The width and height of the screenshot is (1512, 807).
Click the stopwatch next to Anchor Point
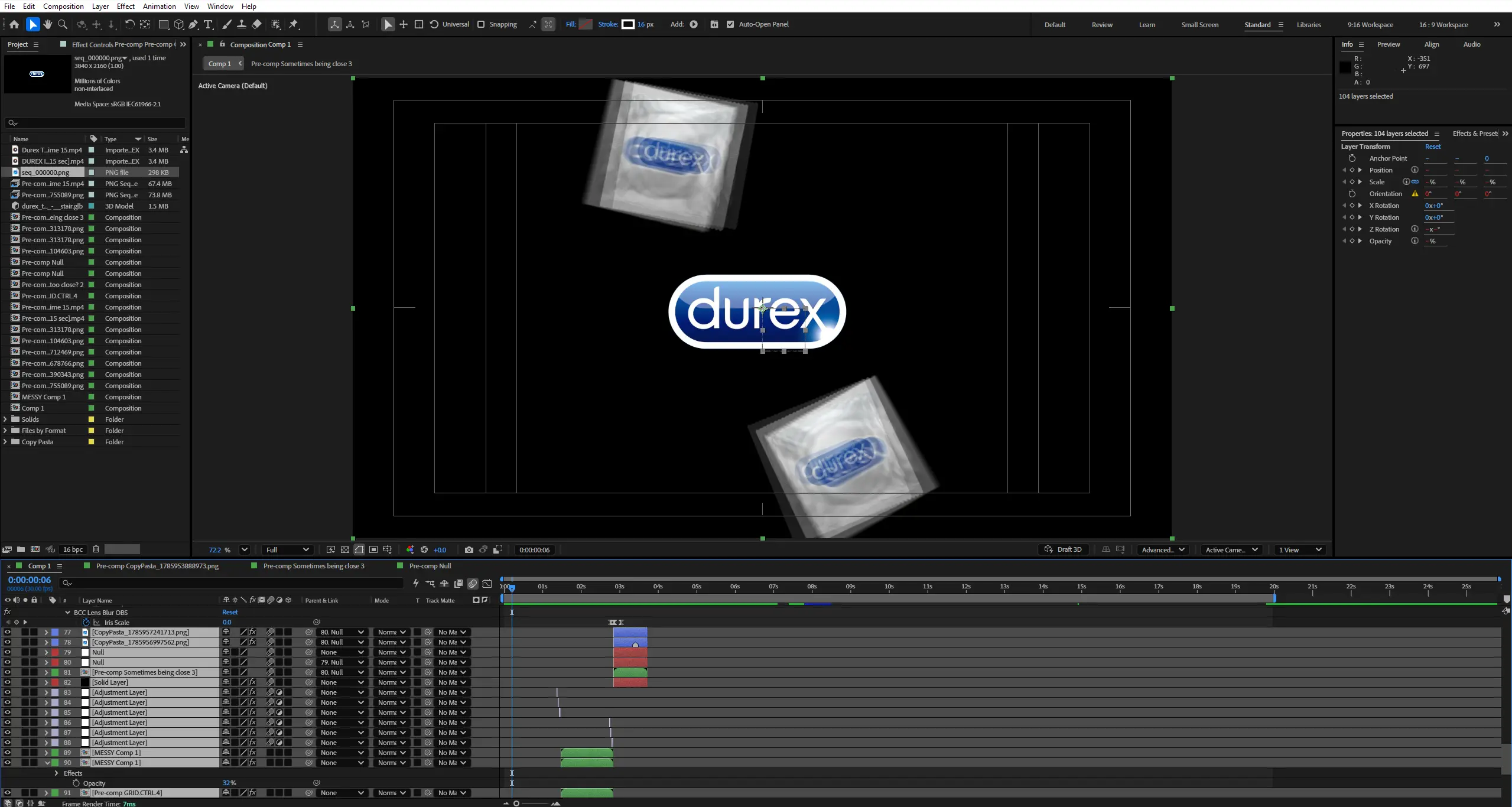(x=1352, y=158)
